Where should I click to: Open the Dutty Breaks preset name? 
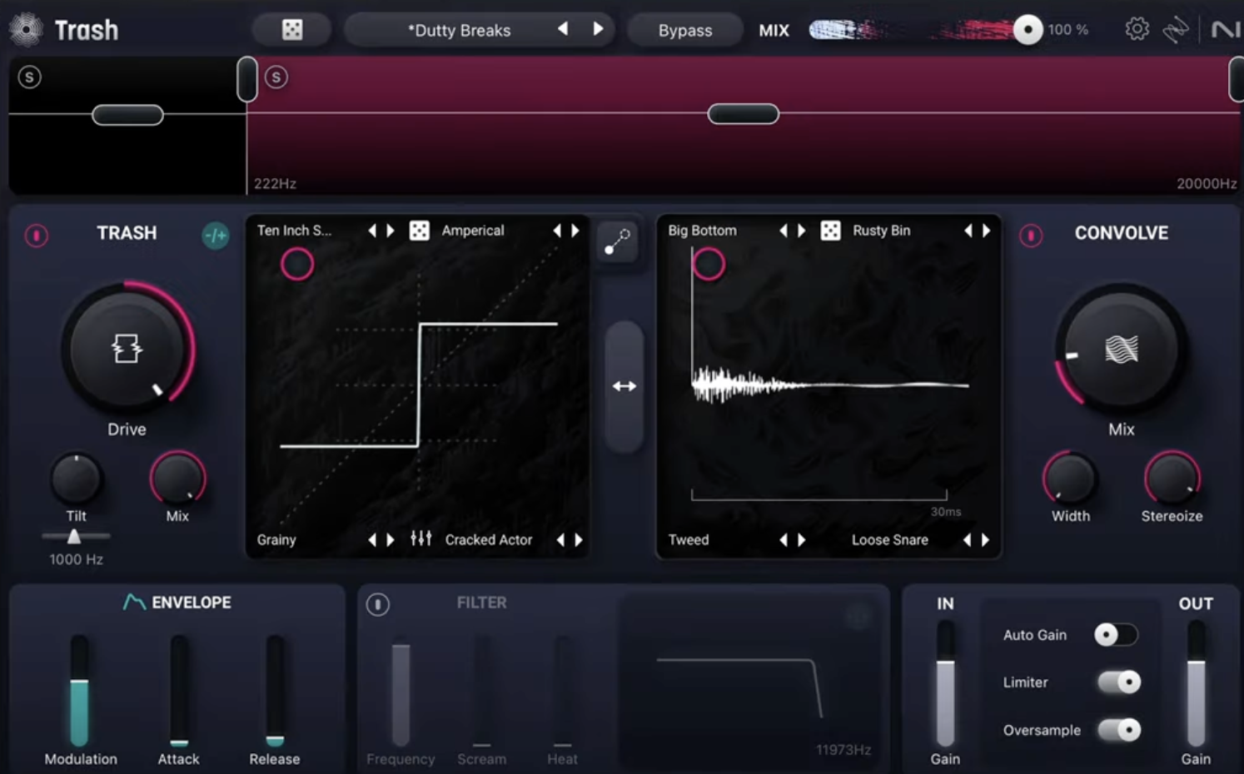coord(459,30)
